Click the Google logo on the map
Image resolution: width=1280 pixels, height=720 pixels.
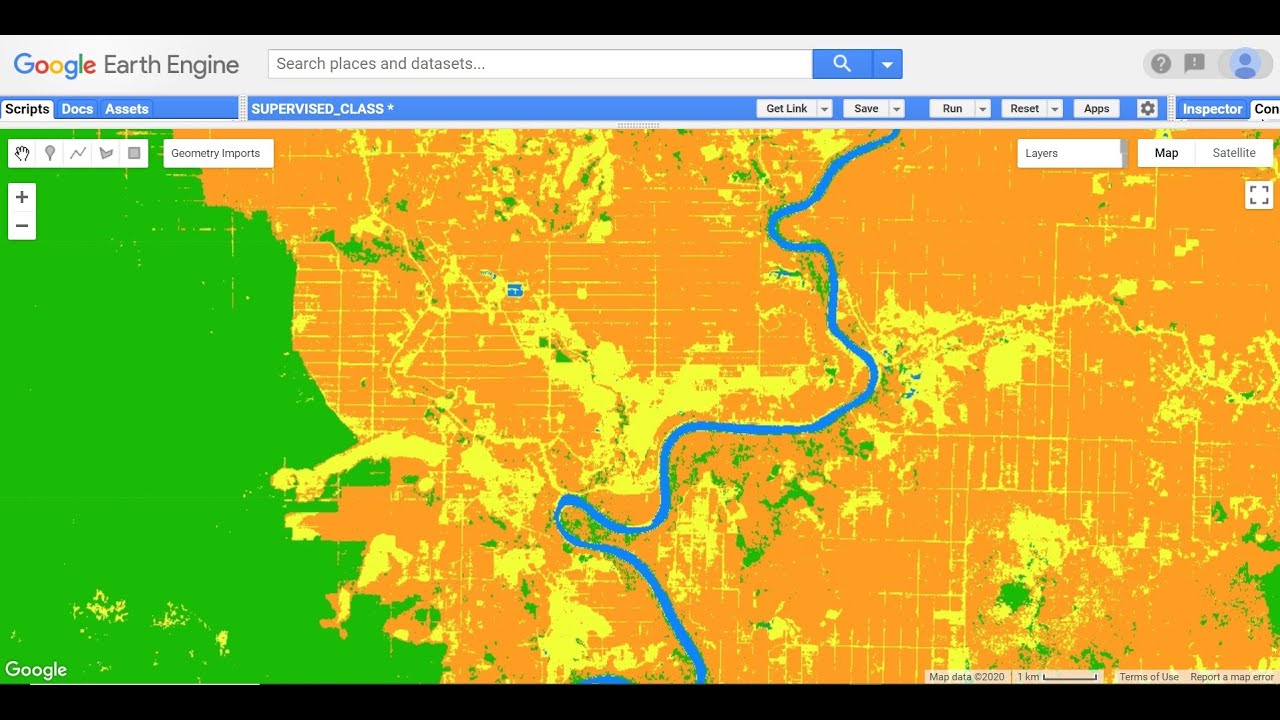(36, 670)
